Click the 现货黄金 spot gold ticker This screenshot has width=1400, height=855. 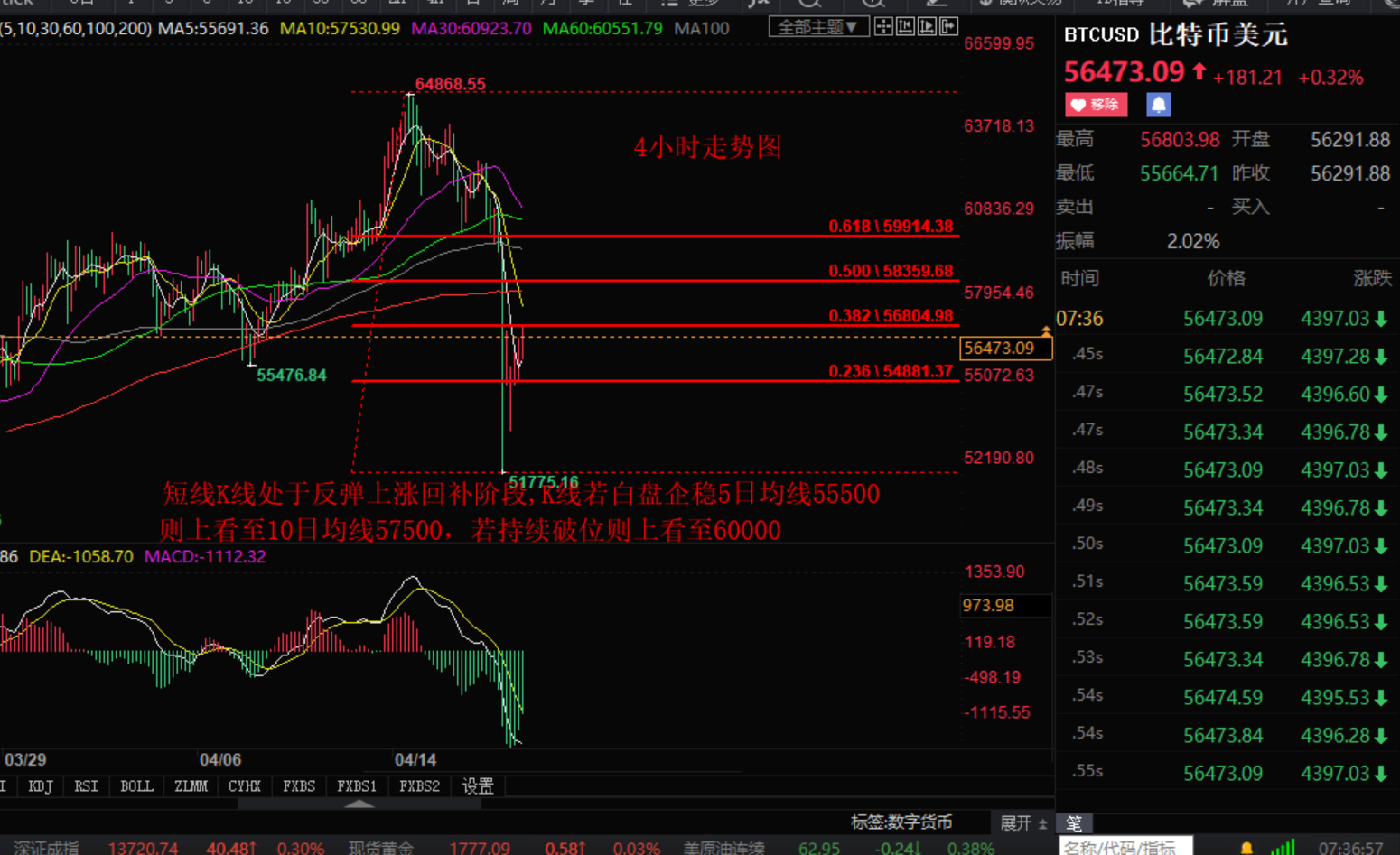click(x=382, y=848)
